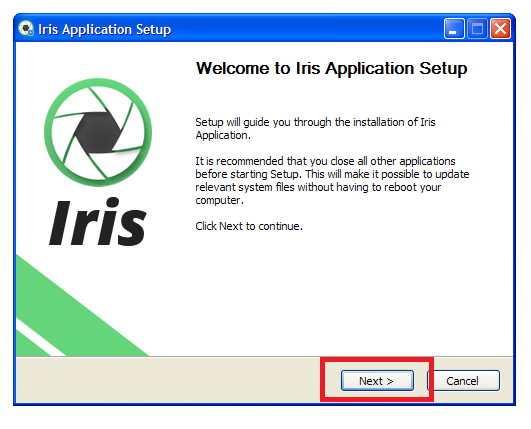This screenshot has height=429, width=531.
Task: Click the dark hexagon inside the logo
Action: pyautogui.click(x=98, y=132)
